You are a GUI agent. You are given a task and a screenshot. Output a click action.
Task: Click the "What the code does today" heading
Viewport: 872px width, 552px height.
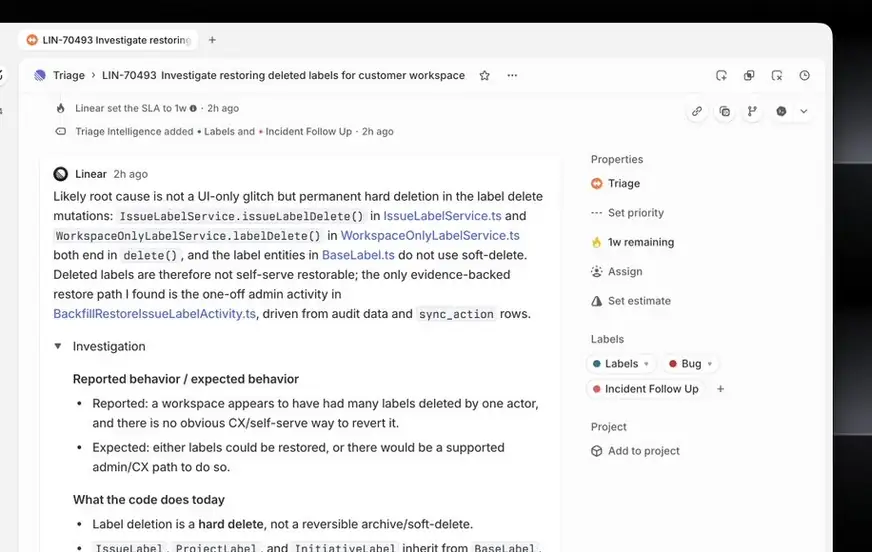[148, 500]
